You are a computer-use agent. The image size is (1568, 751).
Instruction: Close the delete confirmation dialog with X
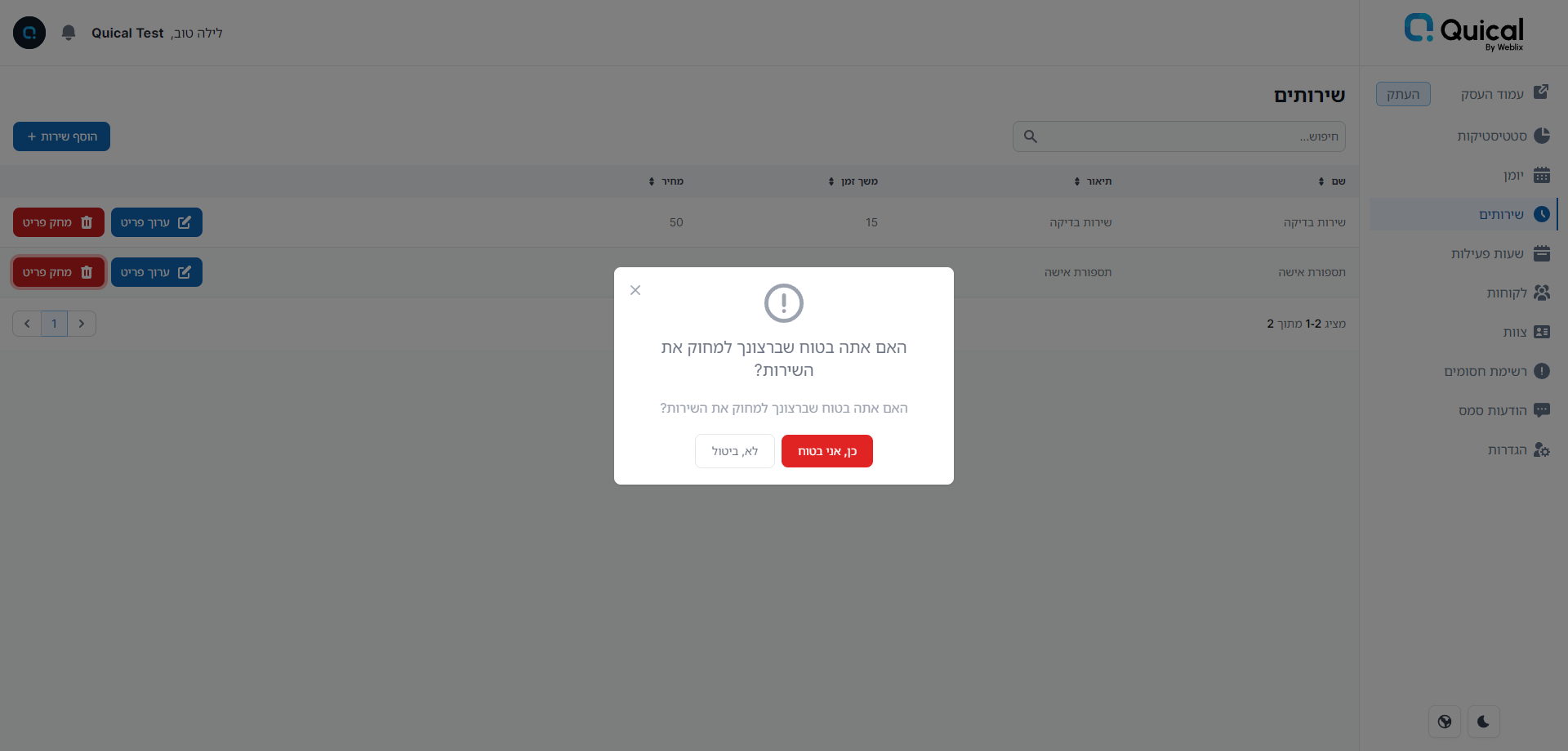(x=635, y=290)
